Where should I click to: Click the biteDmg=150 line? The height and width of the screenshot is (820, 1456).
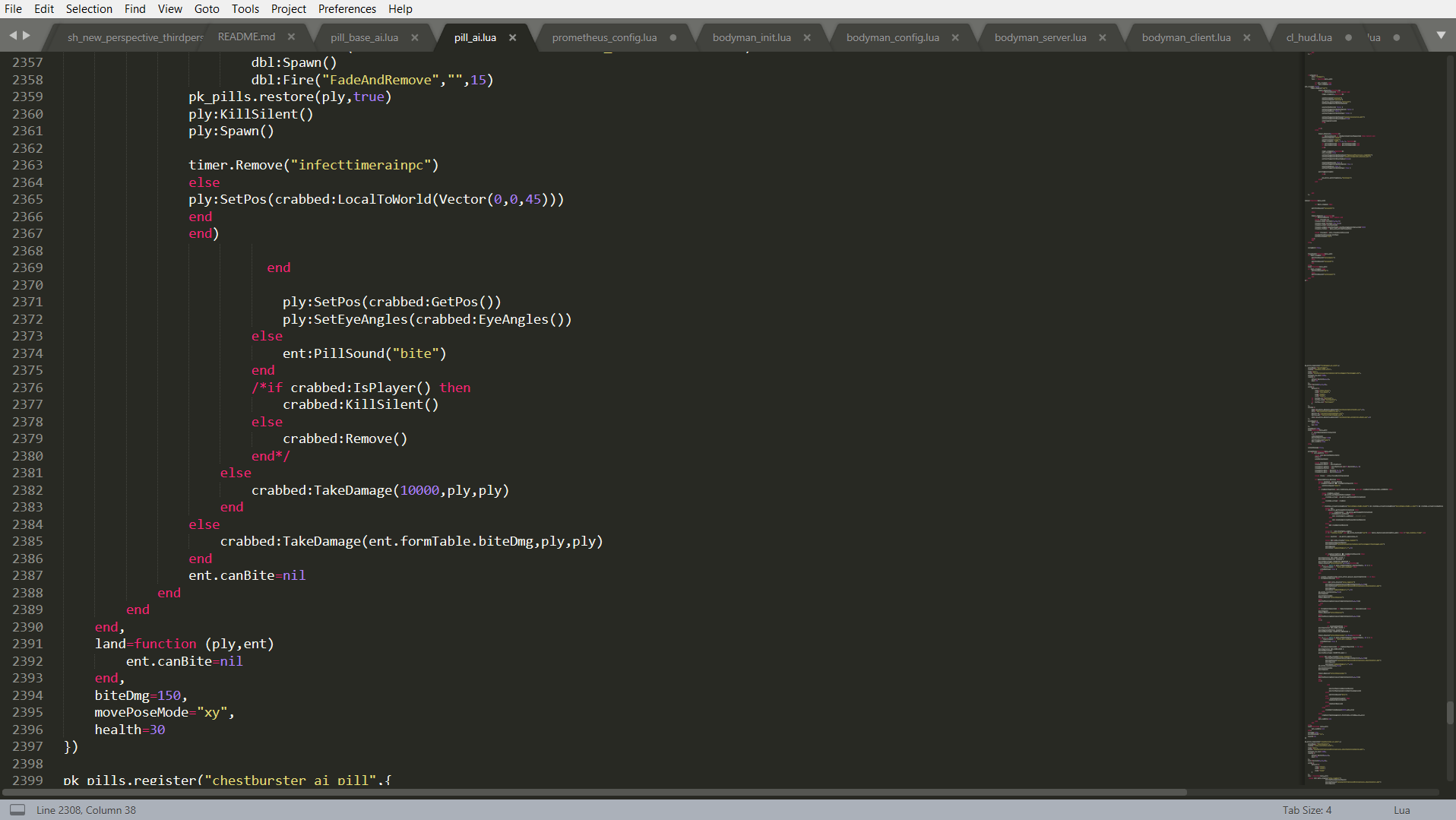(141, 695)
